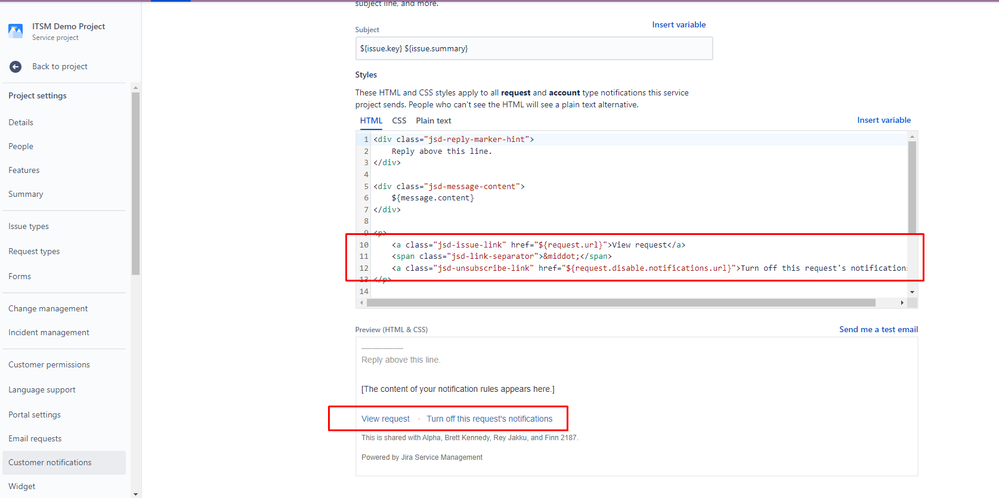Open Incident management settings
This screenshot has height=498, width=999.
49,332
